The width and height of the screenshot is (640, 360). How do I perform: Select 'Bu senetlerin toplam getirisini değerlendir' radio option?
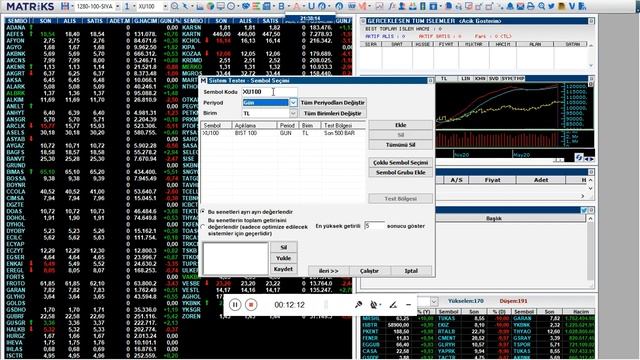[203, 227]
